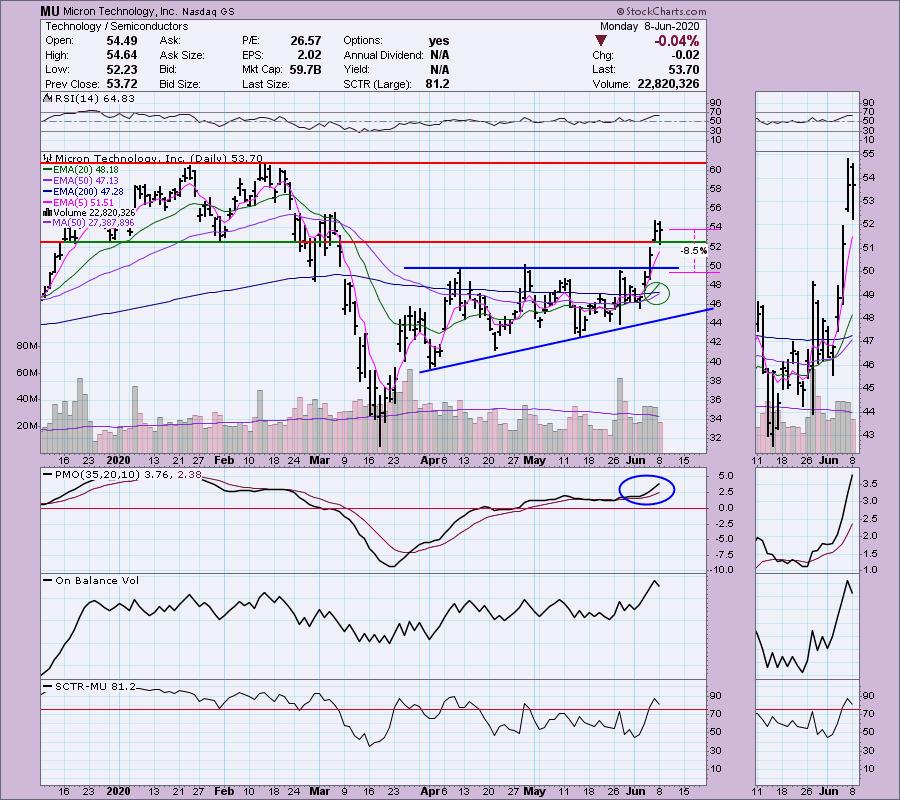Click the MU ticker symbol in header
This screenshot has height=800, width=900.
click(x=48, y=11)
